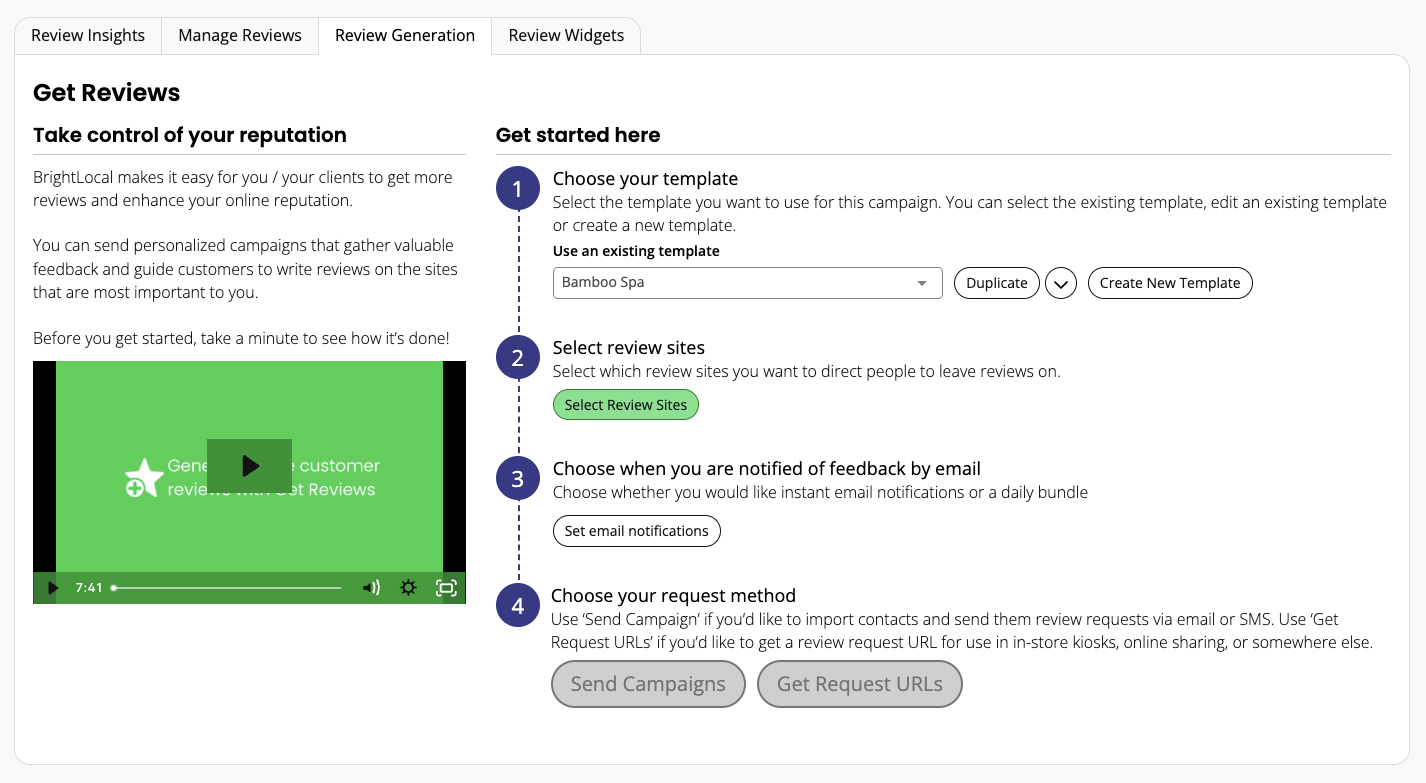Click the Duplicate template button

point(996,283)
